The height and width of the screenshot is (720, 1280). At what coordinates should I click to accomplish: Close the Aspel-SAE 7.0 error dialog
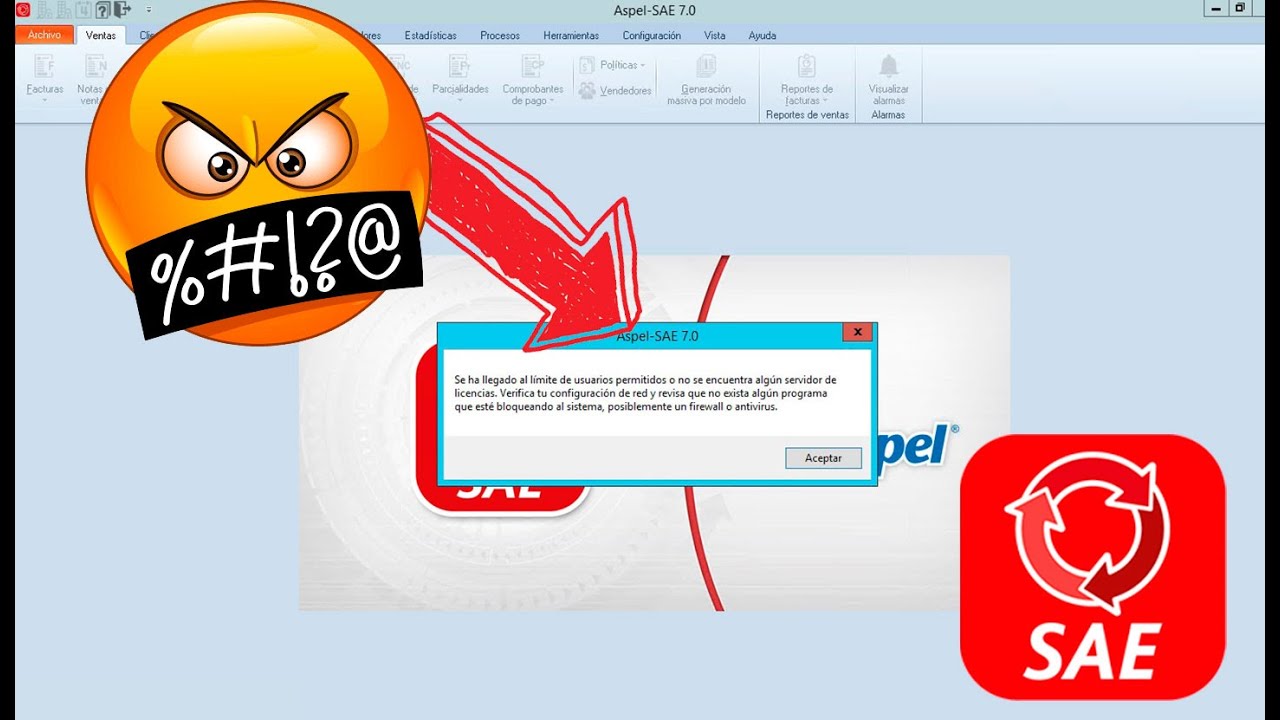pos(857,332)
